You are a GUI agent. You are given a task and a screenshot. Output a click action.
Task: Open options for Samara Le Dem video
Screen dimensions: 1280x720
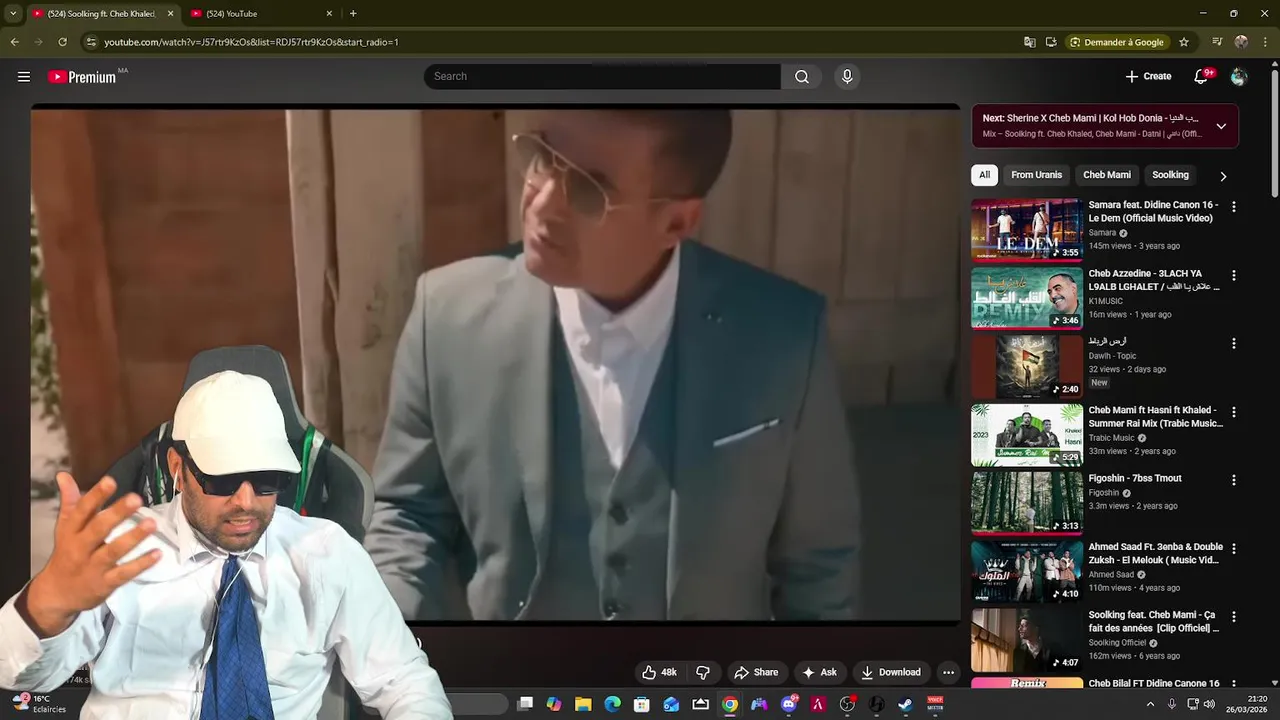[x=1233, y=207]
